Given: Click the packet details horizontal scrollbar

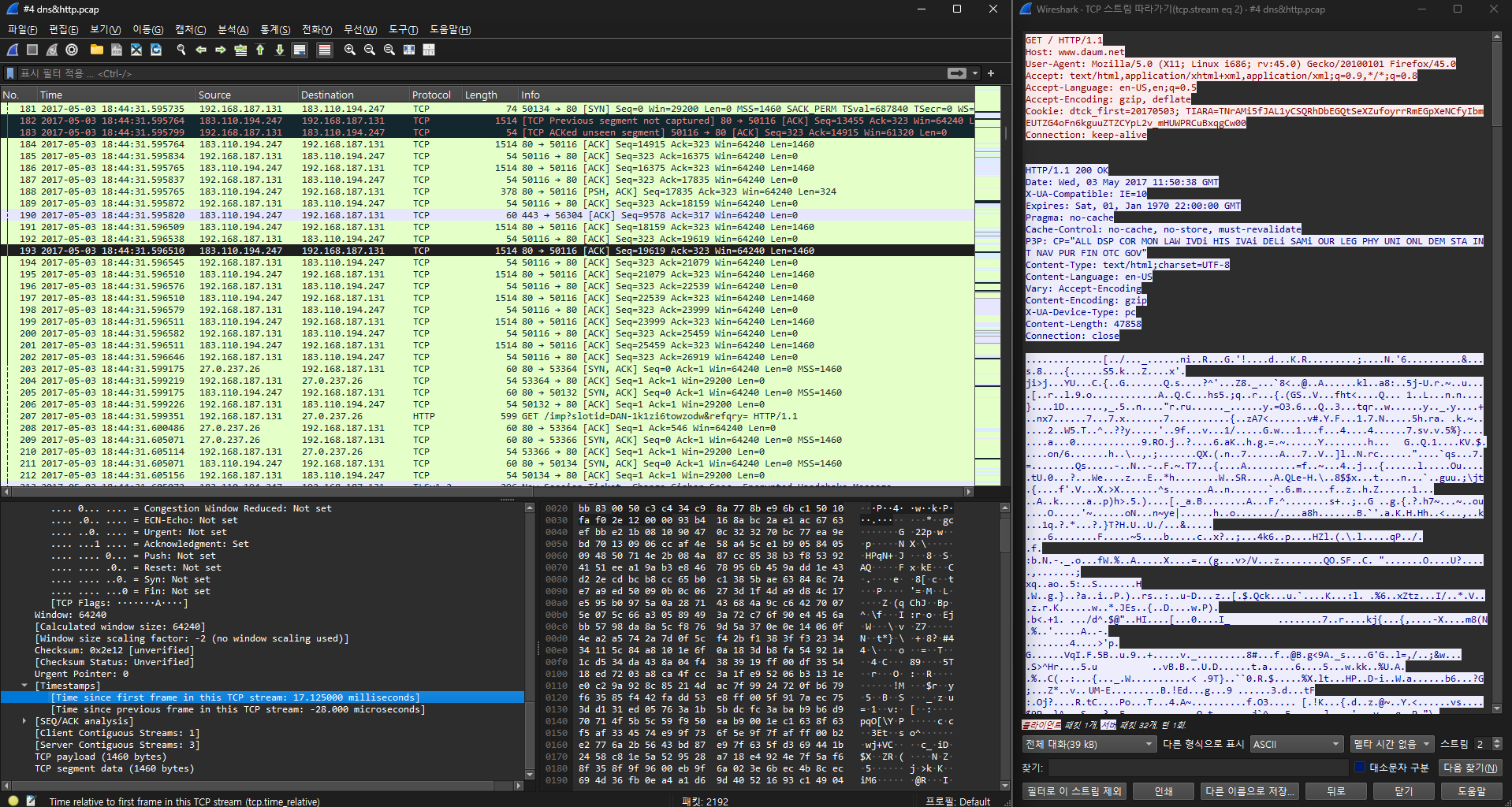Looking at the screenshot, I should 260,786.
